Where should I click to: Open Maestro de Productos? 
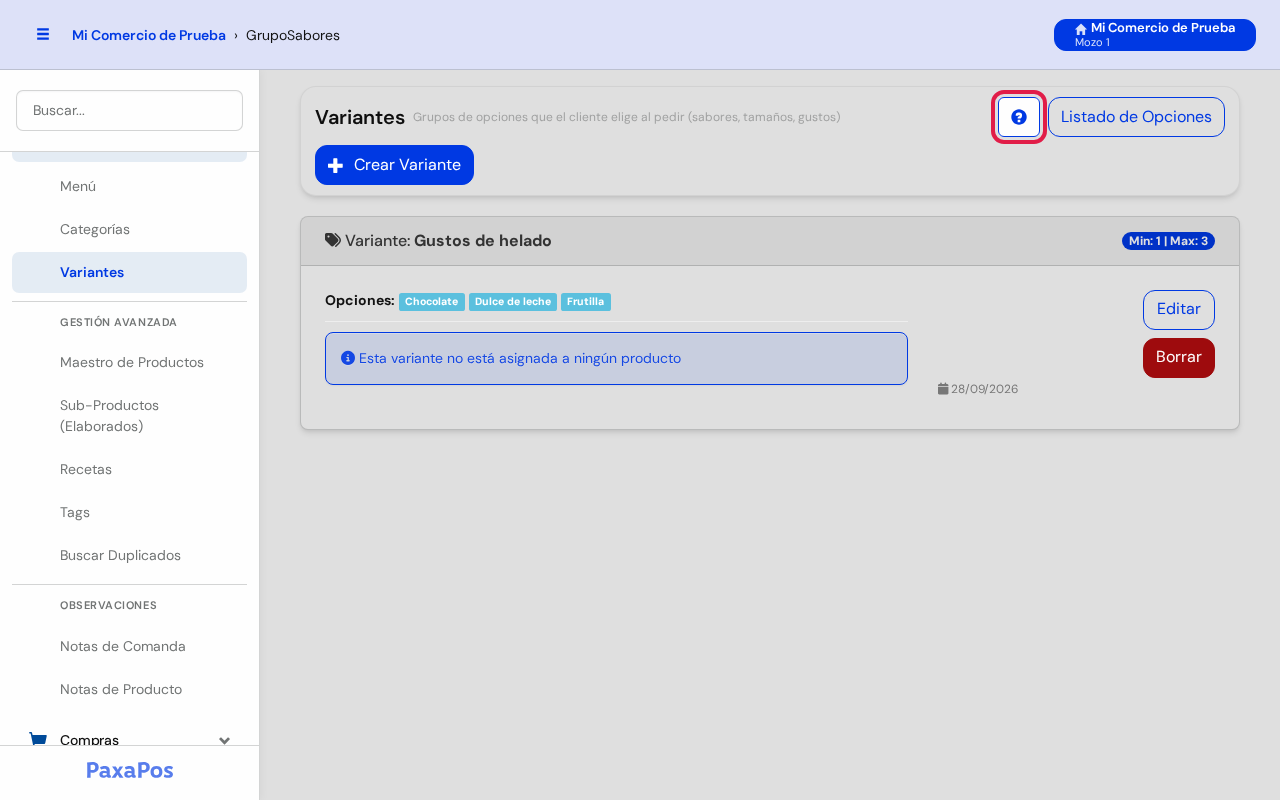(129, 362)
